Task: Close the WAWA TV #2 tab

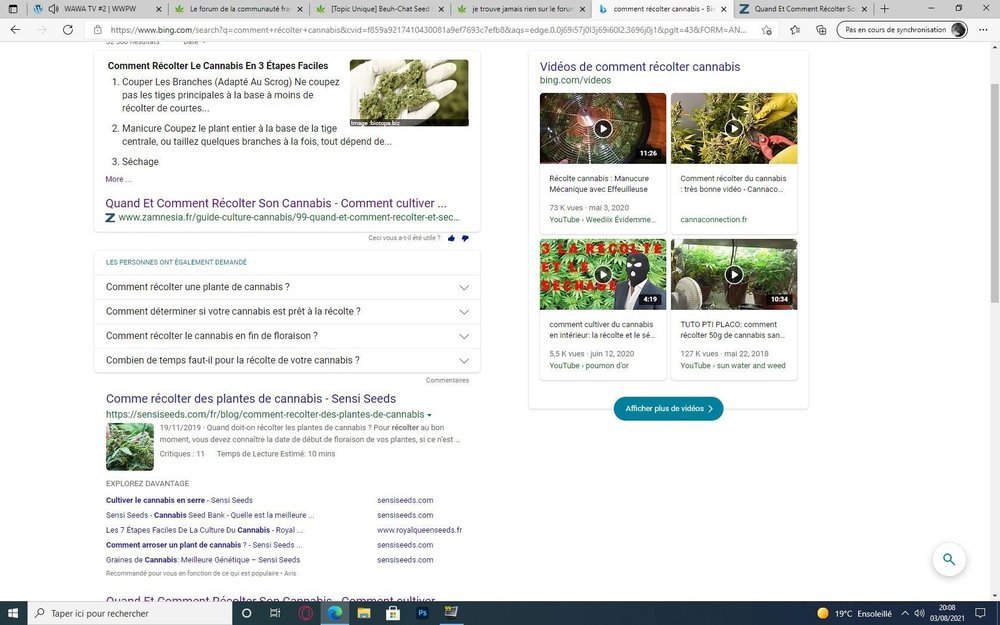Action: coord(157,10)
